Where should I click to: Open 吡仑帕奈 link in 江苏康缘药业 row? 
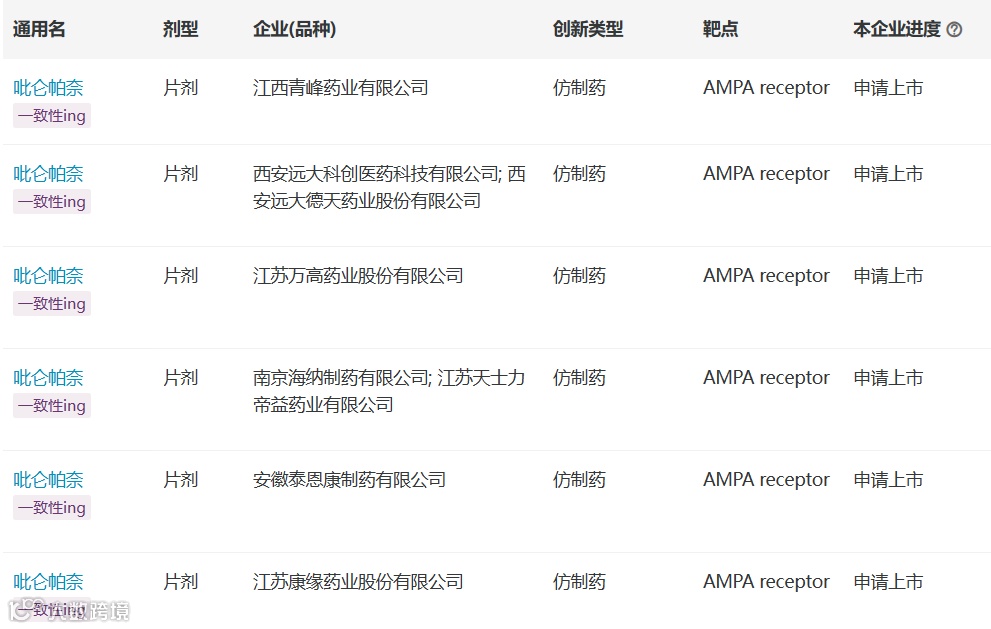[48, 582]
